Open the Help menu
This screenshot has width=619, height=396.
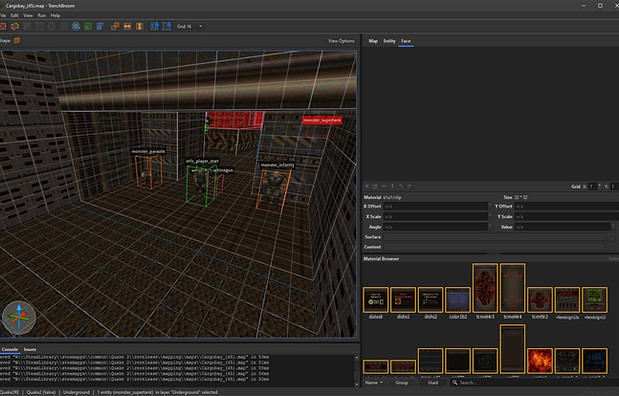55,15
